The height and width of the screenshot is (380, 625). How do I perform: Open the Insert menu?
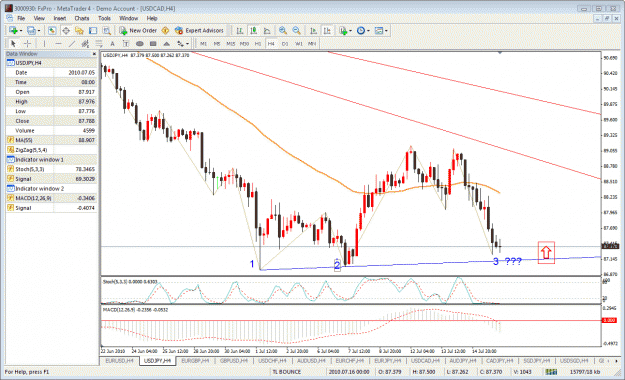(60, 18)
